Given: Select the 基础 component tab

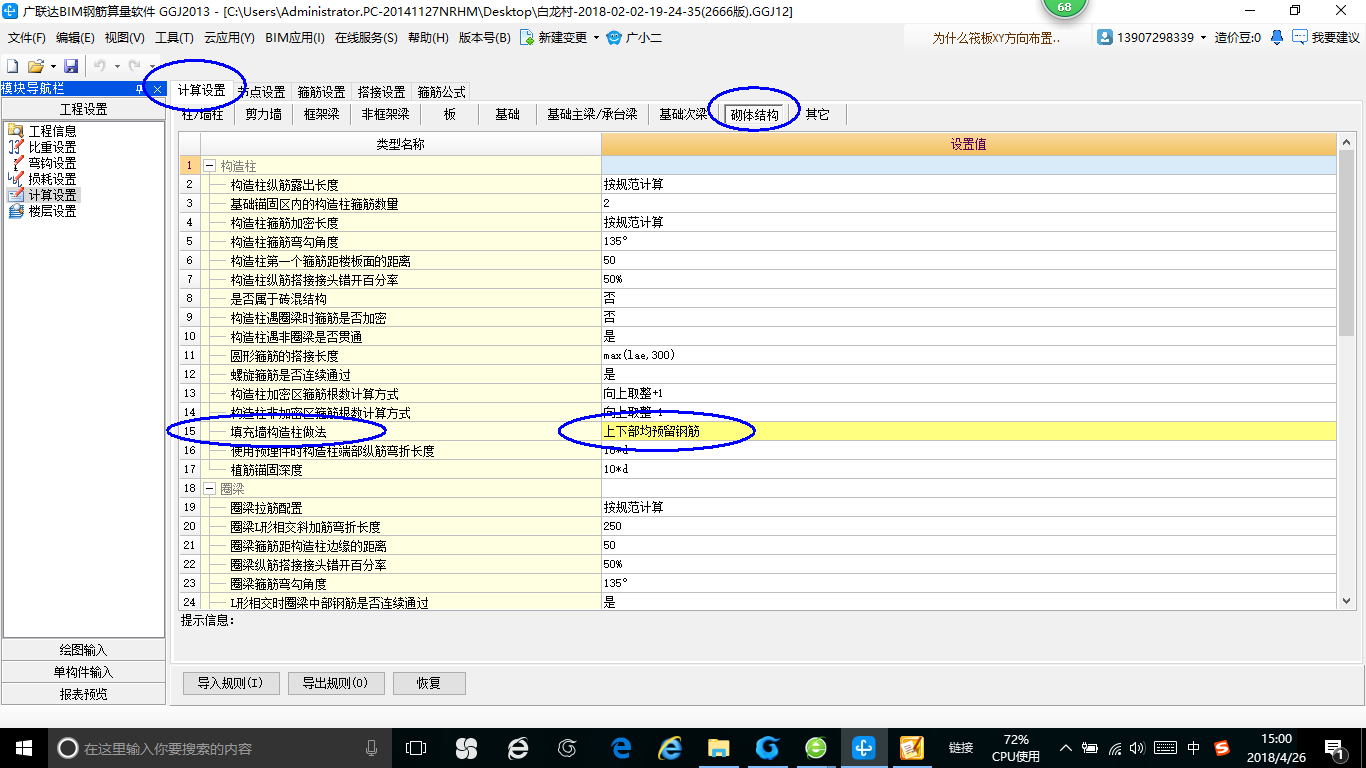Looking at the screenshot, I should coord(508,114).
